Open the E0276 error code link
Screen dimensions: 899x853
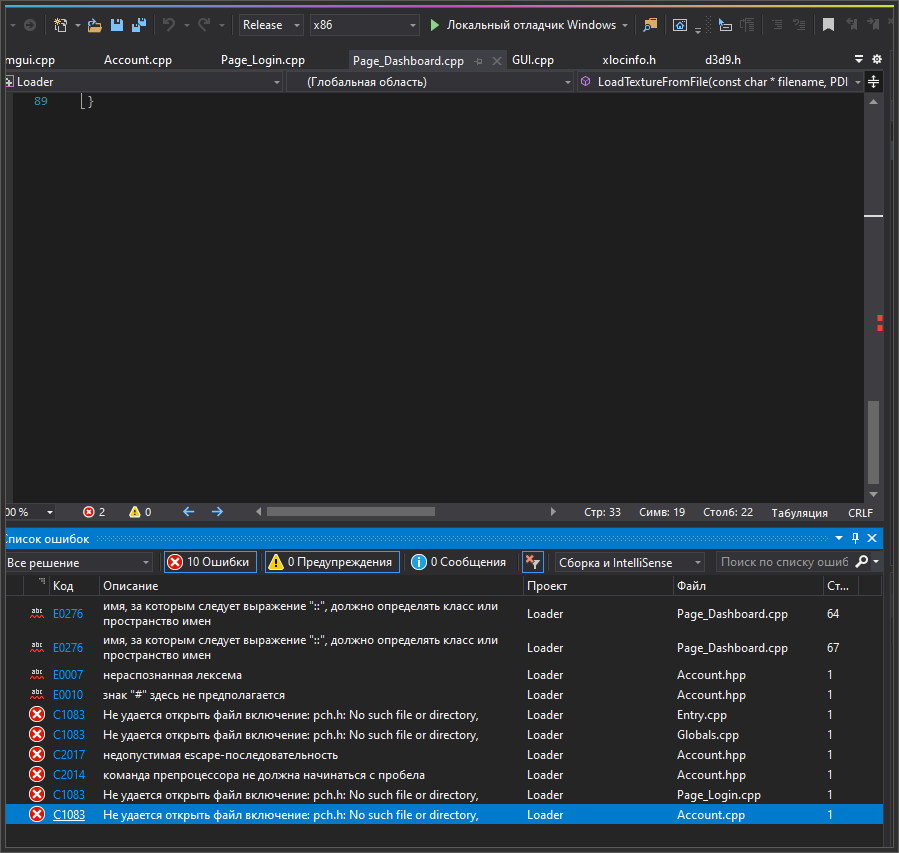68,614
